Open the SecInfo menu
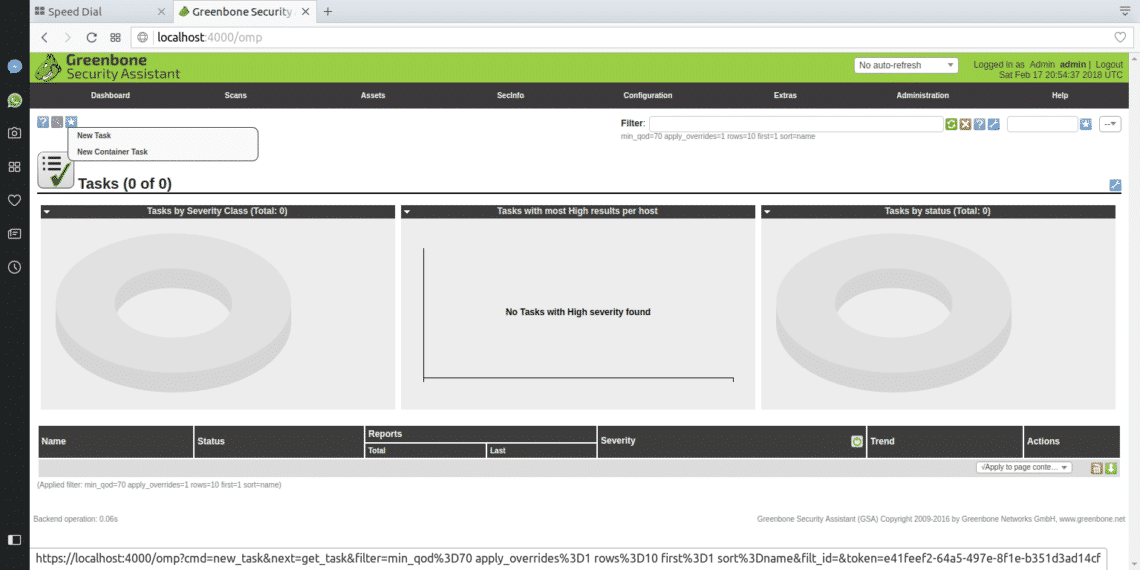Screen dimensions: 1140x570 pos(510,95)
